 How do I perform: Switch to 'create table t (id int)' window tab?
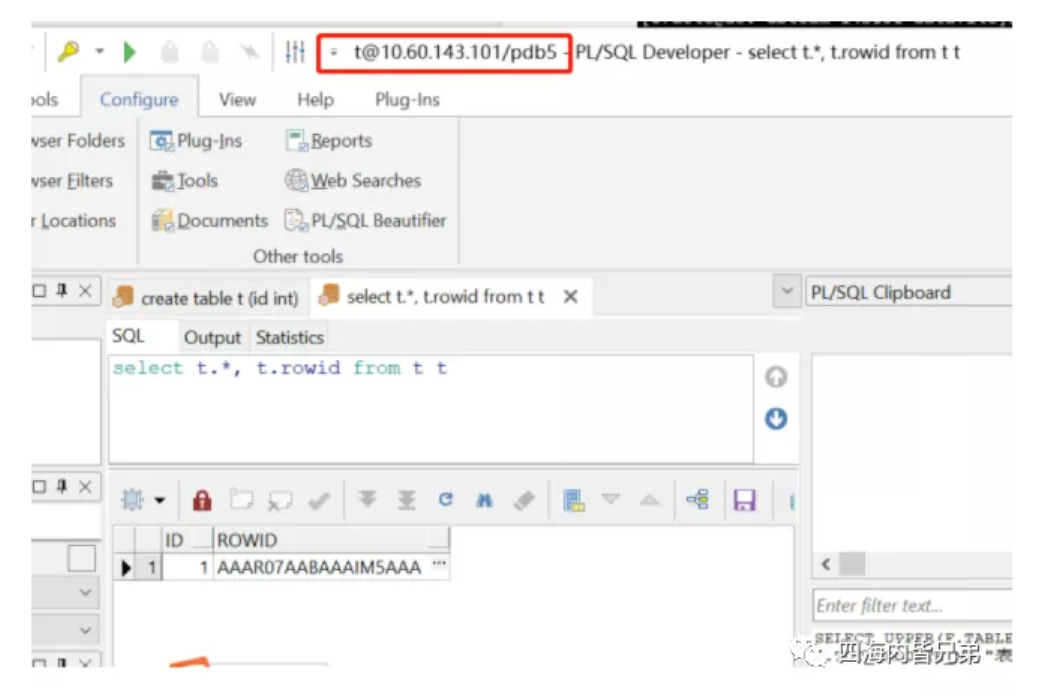pos(207,298)
